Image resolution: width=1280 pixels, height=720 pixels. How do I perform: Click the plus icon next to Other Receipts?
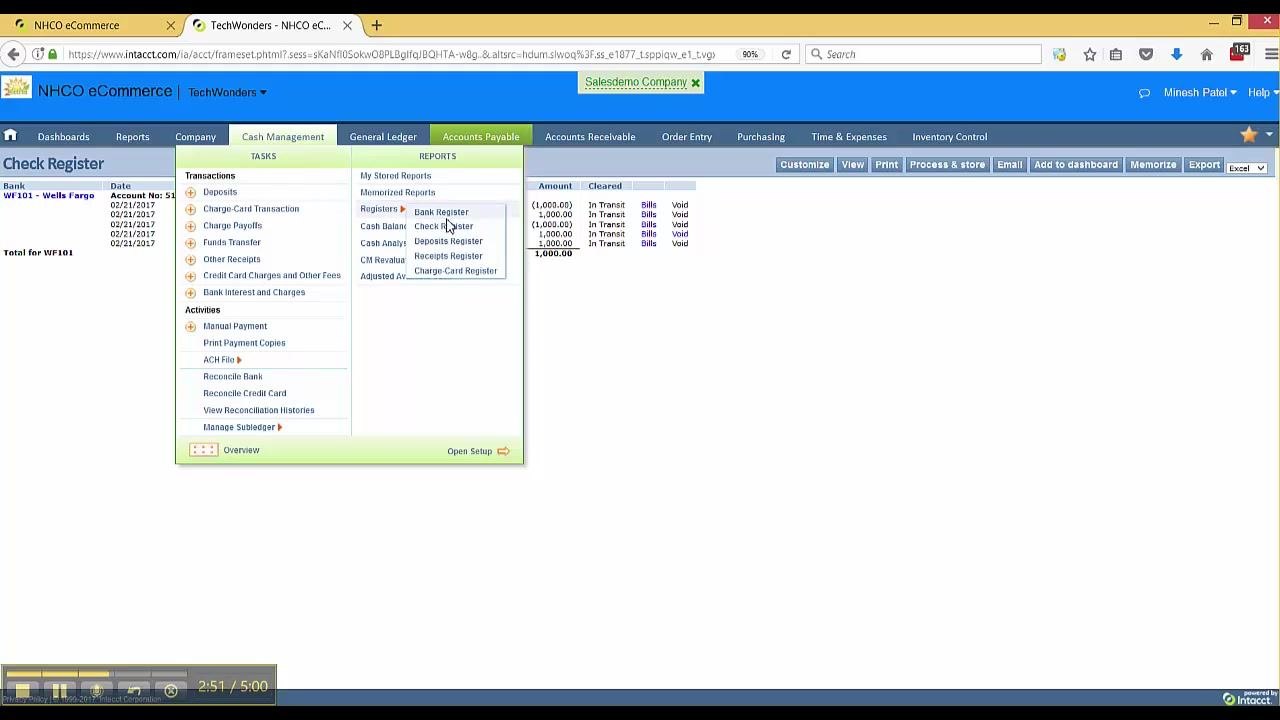click(191, 260)
